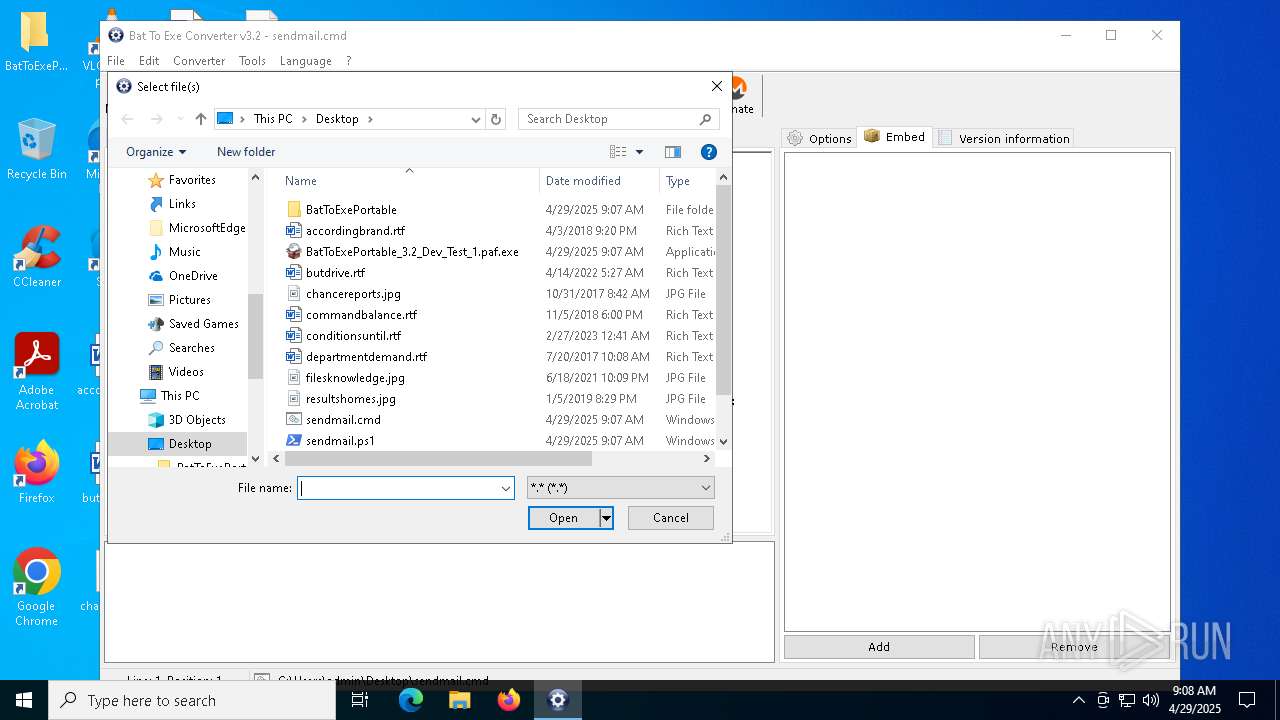Screen dimensions: 1280x720
Task: Refresh the Desktop folder view
Action: click(496, 119)
